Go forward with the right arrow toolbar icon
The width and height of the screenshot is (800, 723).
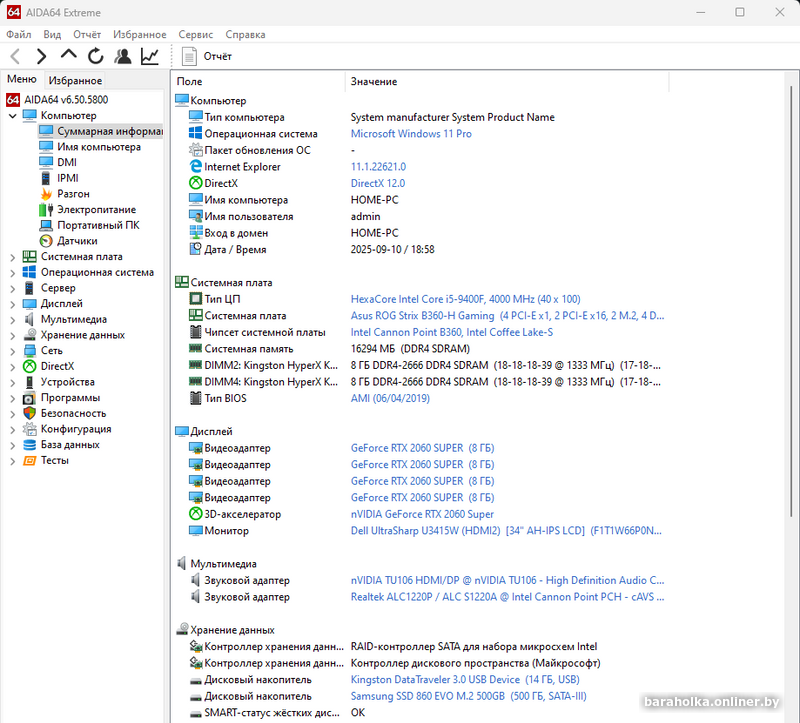click(41, 56)
